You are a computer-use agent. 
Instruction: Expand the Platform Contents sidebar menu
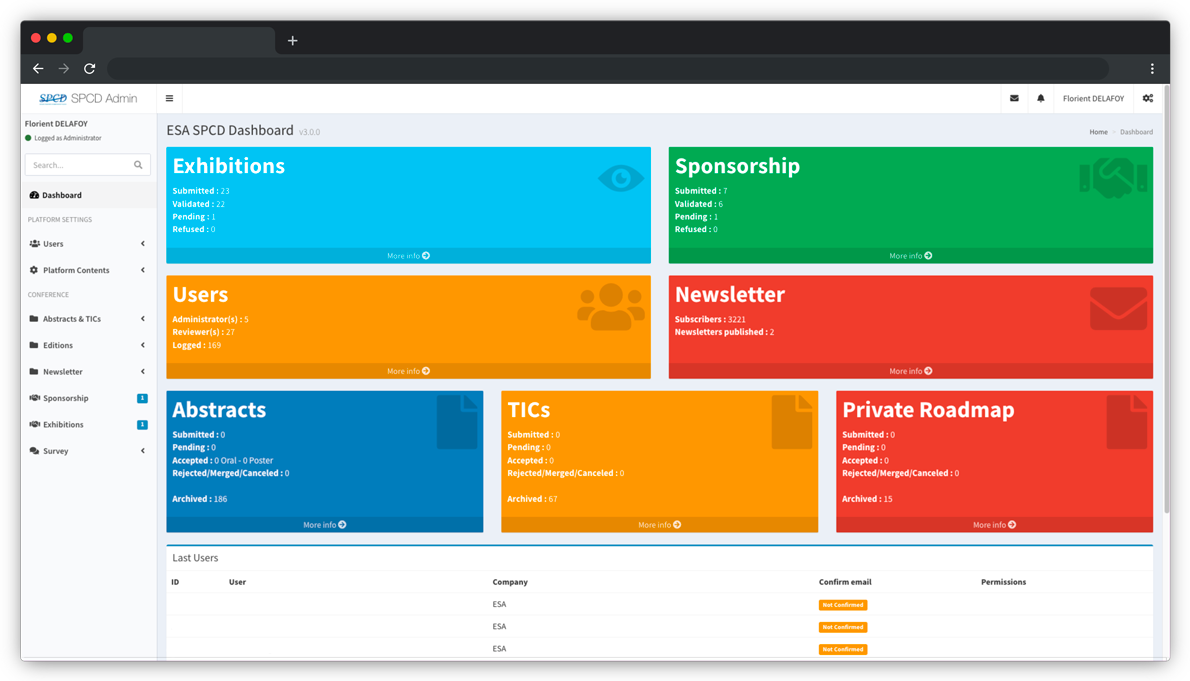pyautogui.click(x=87, y=270)
